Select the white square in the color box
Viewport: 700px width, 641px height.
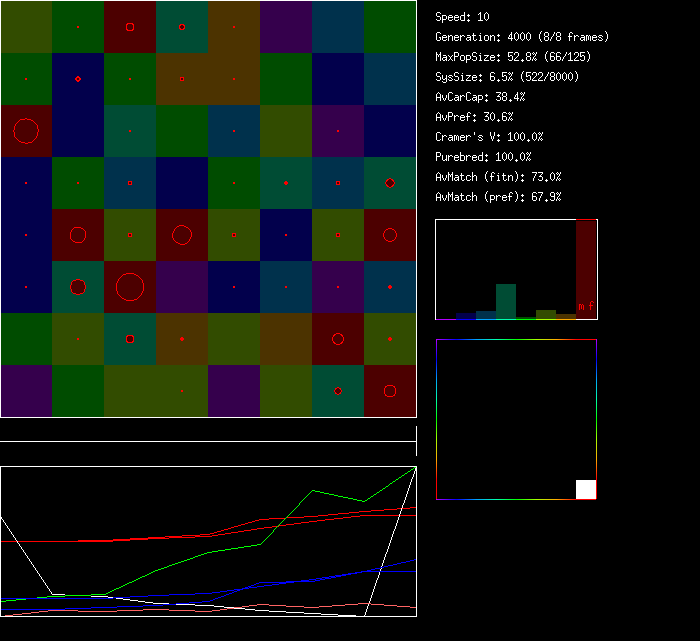pyautogui.click(x=586, y=489)
